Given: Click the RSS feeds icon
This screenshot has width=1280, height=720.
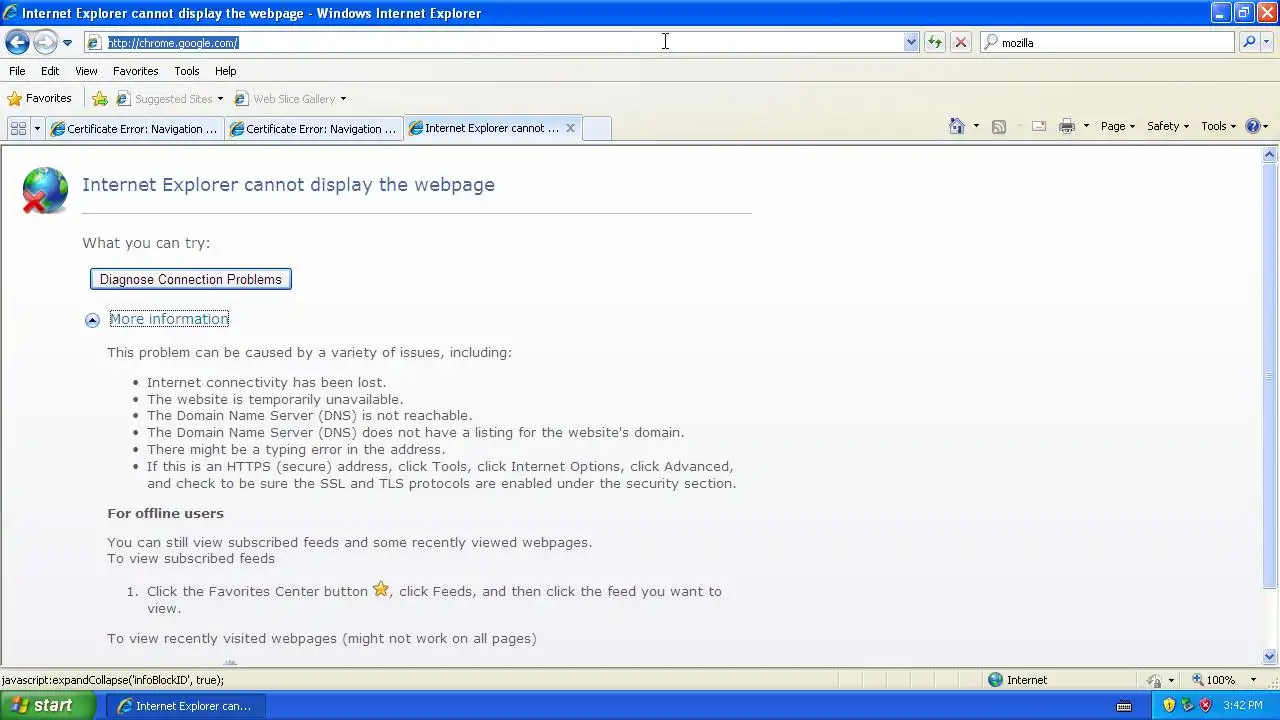Looking at the screenshot, I should point(998,126).
